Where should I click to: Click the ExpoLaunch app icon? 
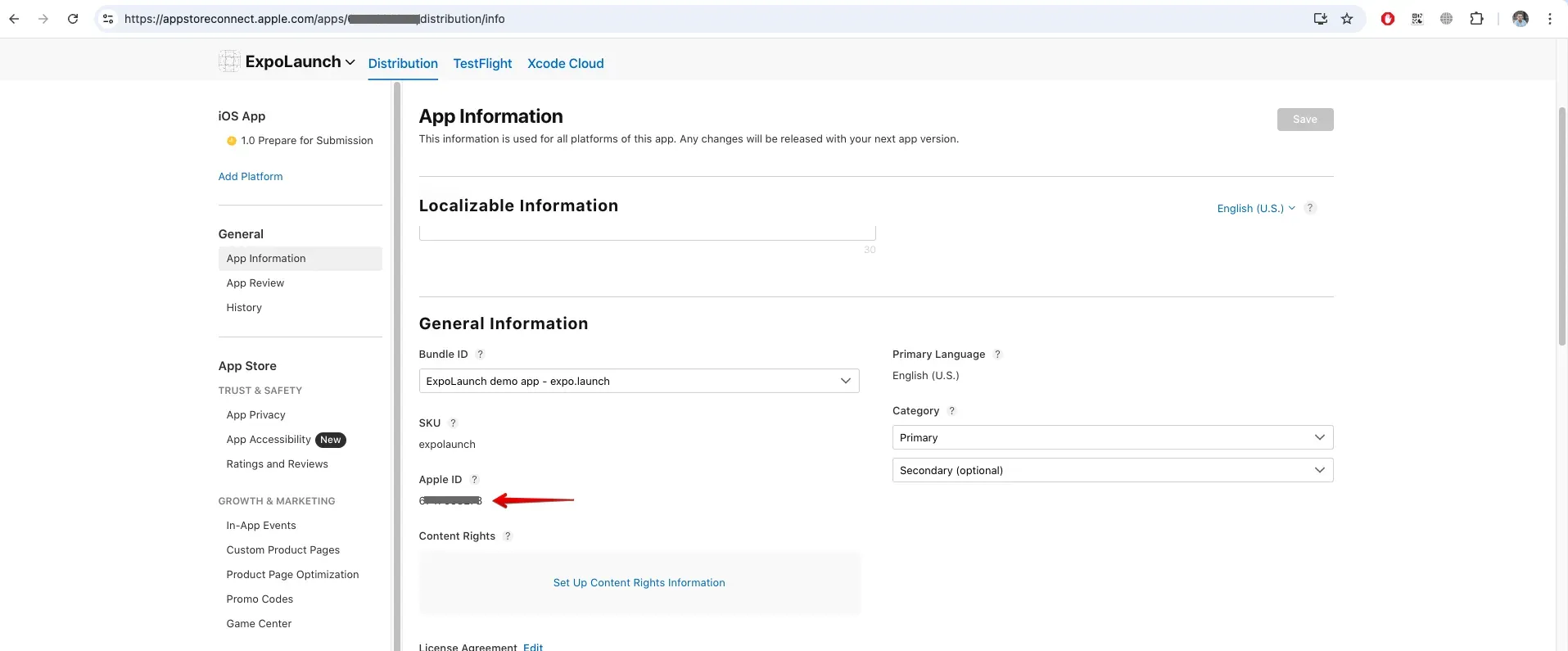coord(229,61)
